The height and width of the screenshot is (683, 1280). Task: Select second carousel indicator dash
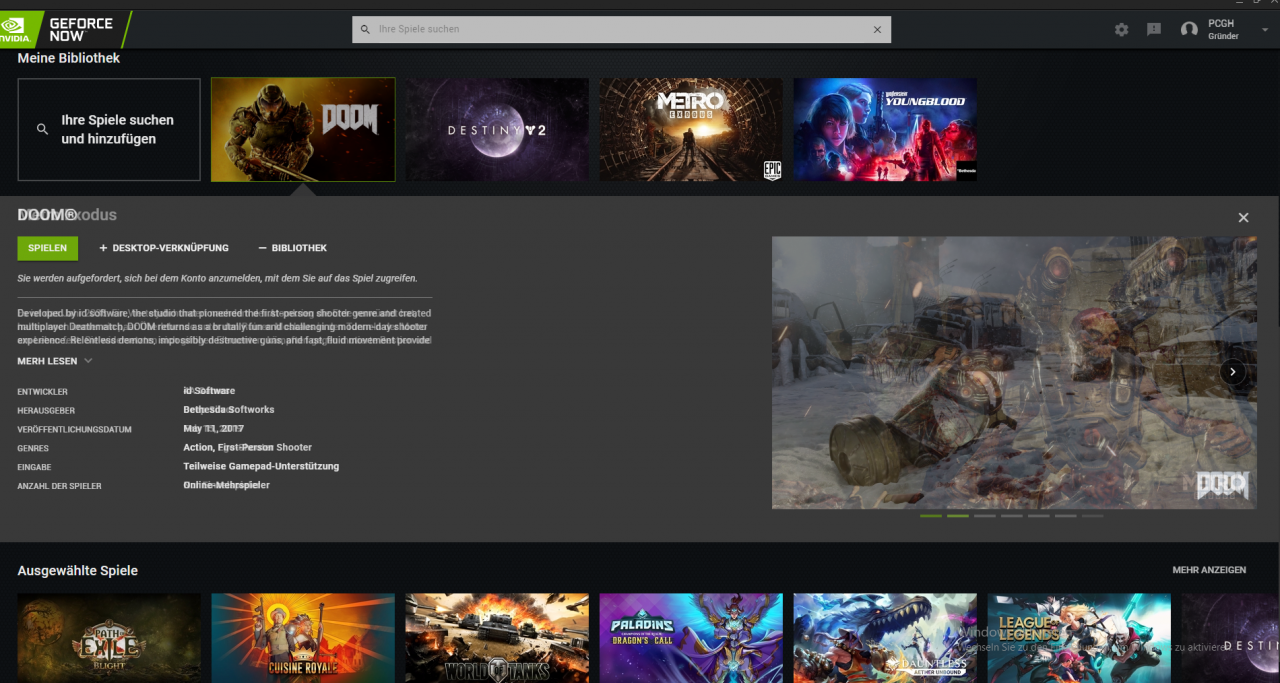[x=958, y=516]
